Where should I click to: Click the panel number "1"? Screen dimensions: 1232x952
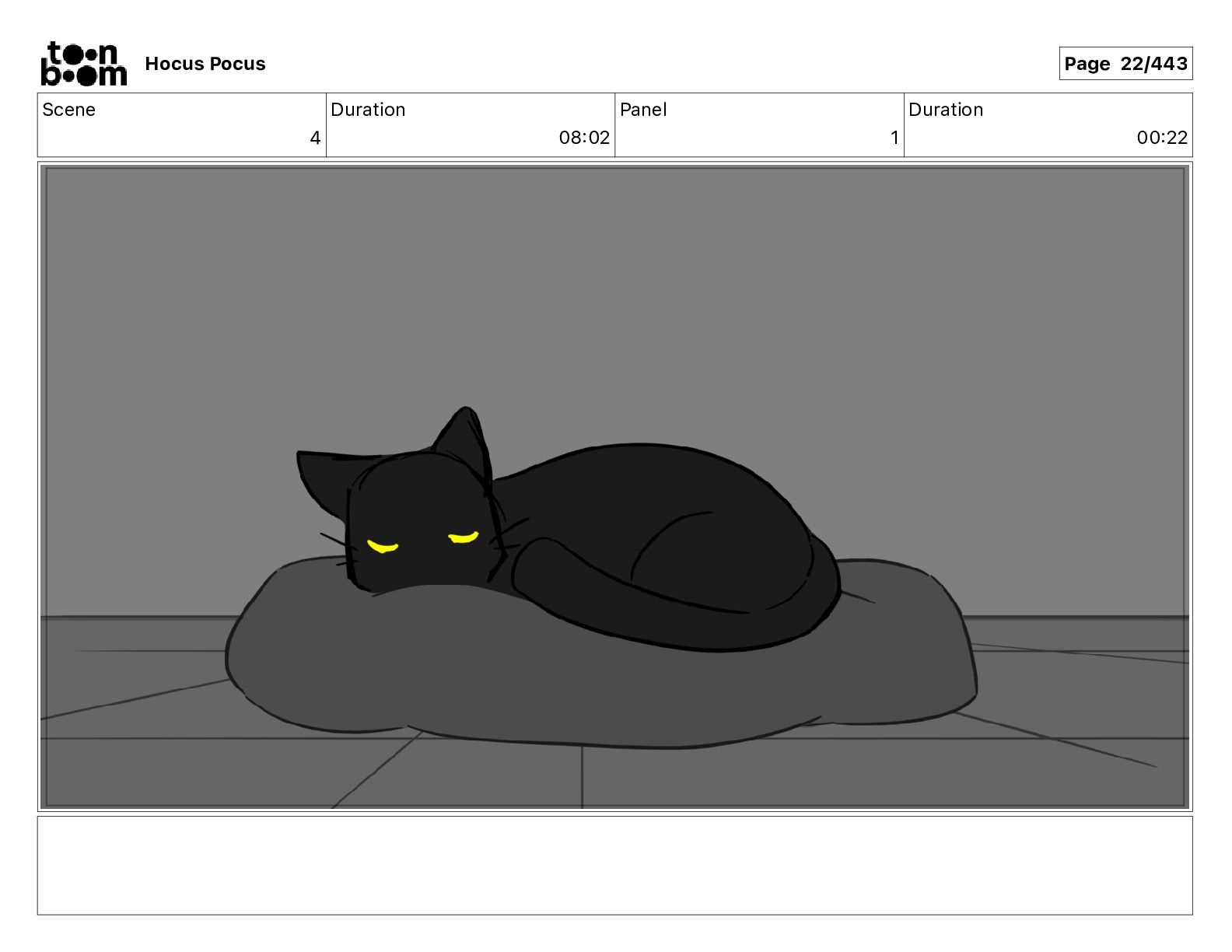pos(894,138)
